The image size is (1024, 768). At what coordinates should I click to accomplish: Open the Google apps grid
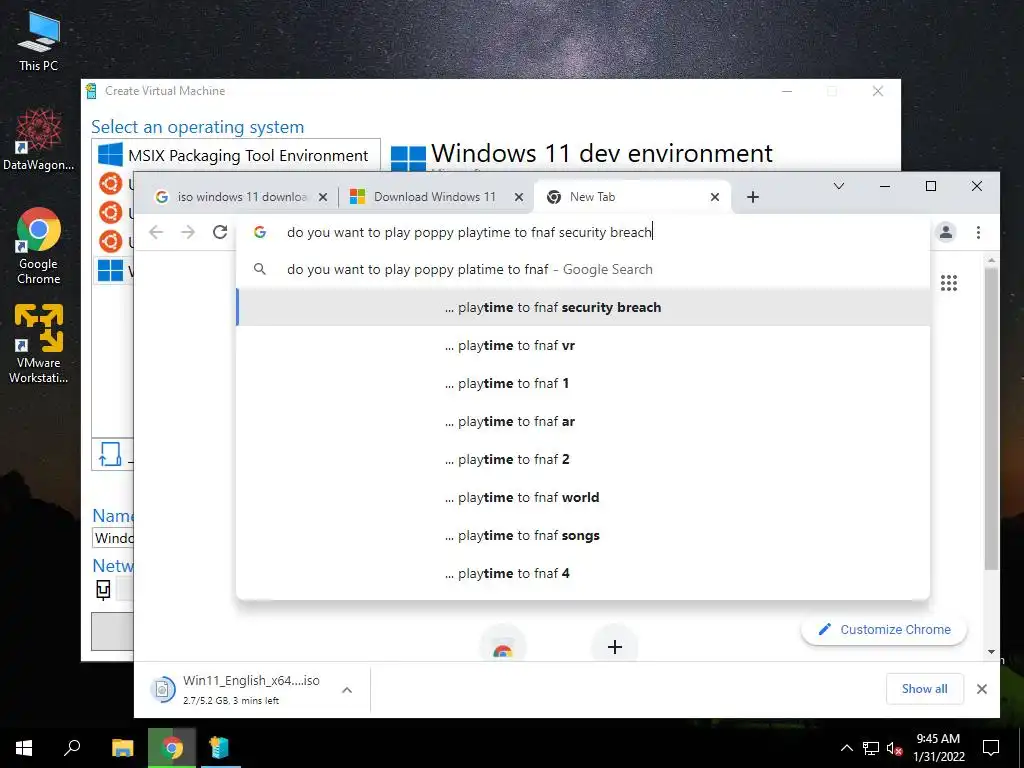point(949,283)
